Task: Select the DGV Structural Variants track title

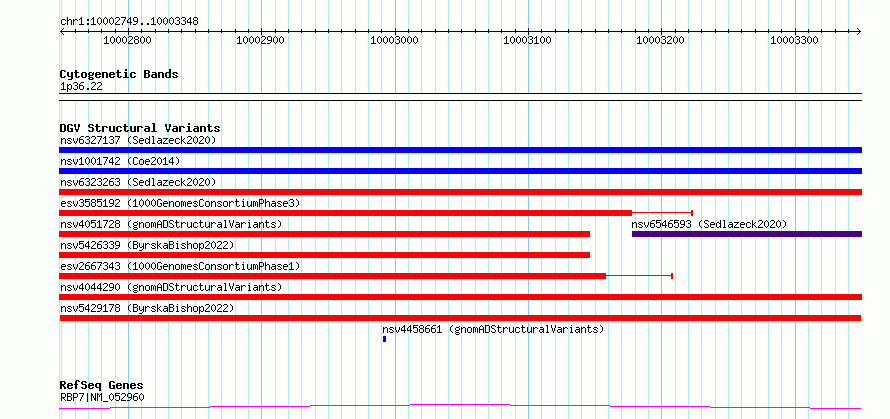Action: click(x=140, y=128)
